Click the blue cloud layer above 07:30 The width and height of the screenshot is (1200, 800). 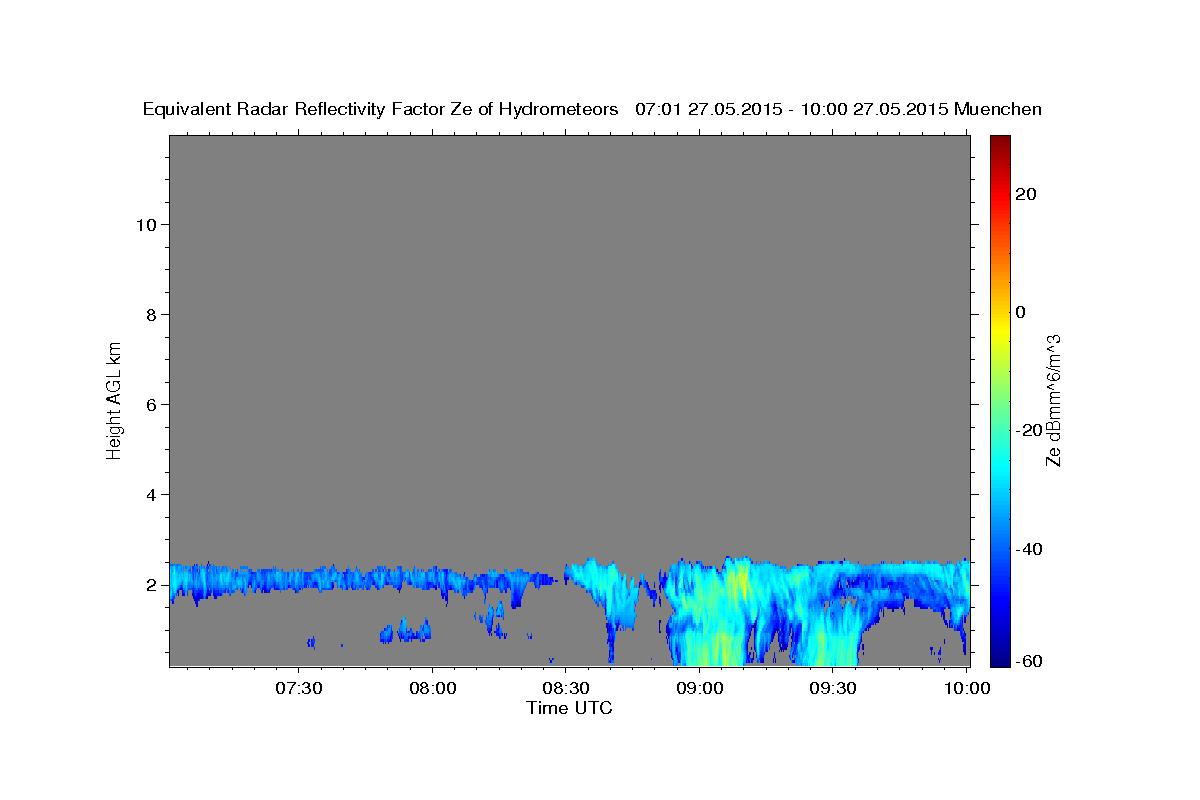(x=300, y=578)
